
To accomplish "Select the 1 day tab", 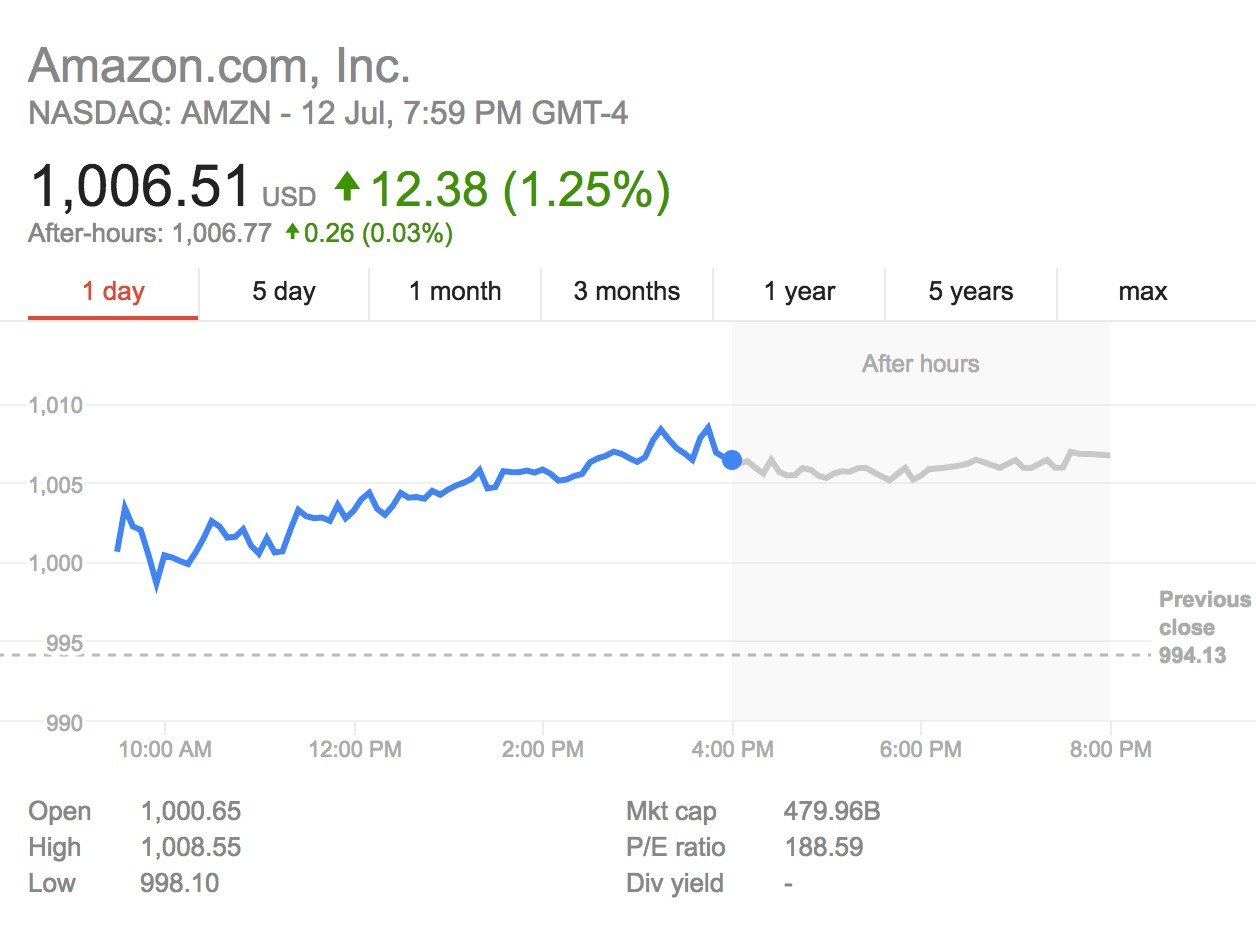I will [x=113, y=292].
